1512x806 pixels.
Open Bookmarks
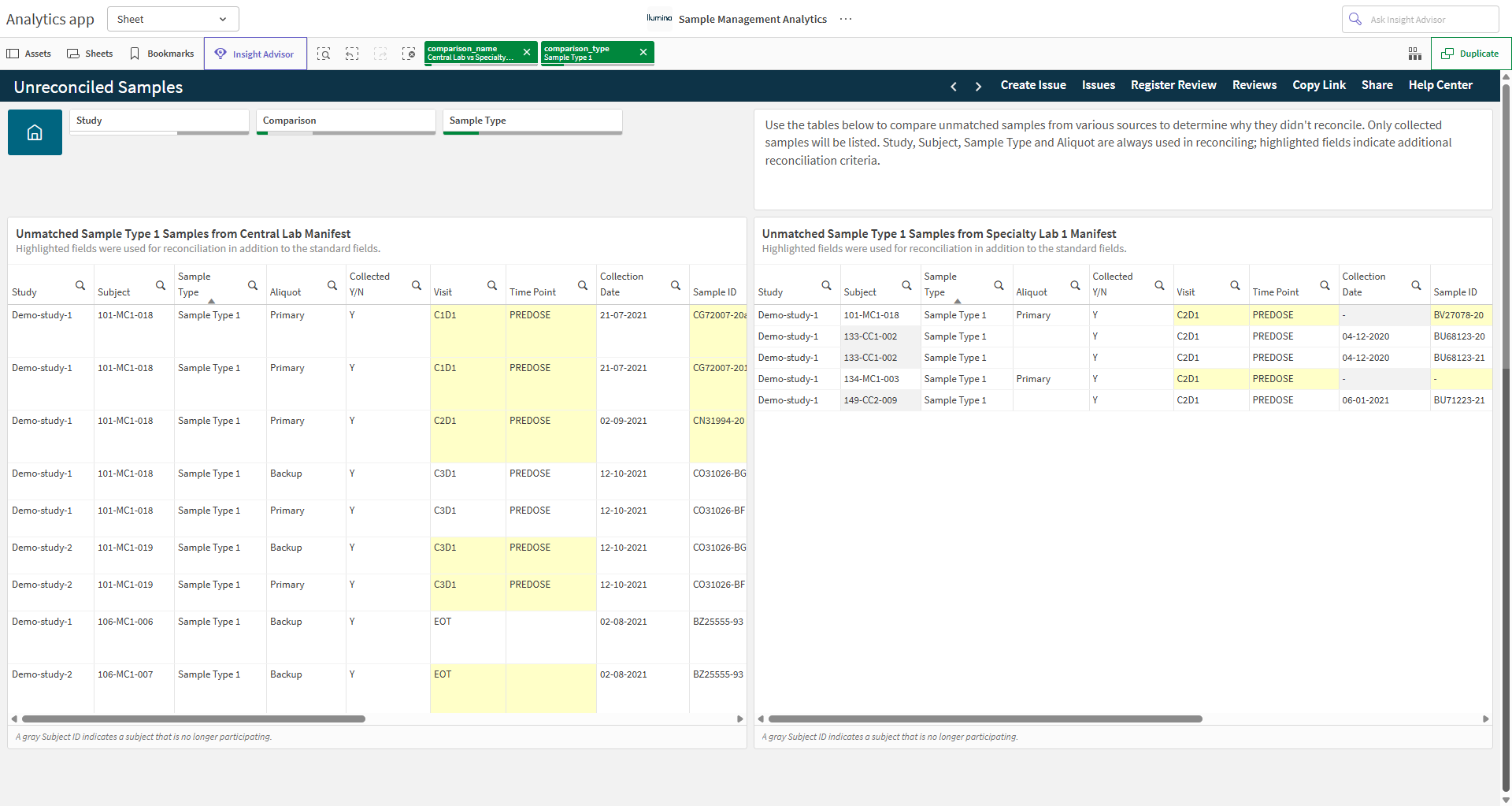(x=161, y=54)
